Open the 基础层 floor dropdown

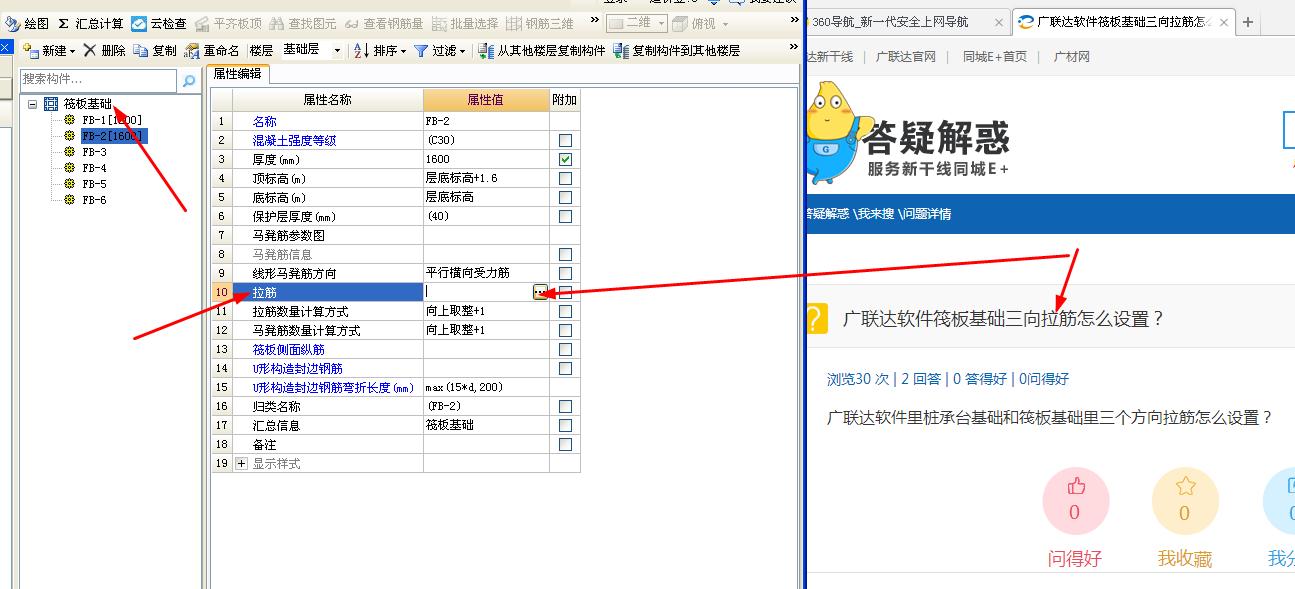(337, 50)
